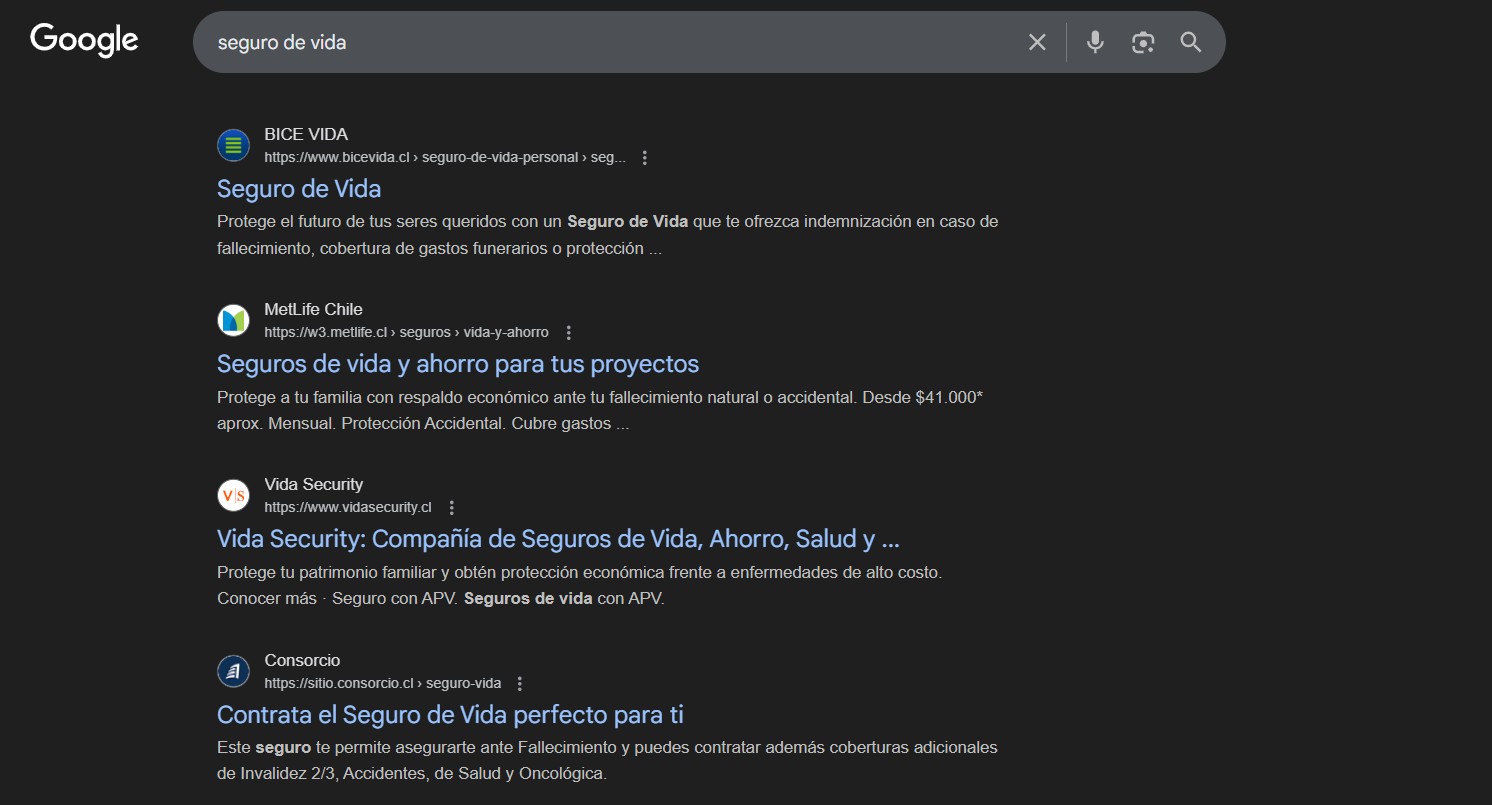Click the X to clear the search query
Image resolution: width=1492 pixels, height=805 pixels.
pos(1036,42)
